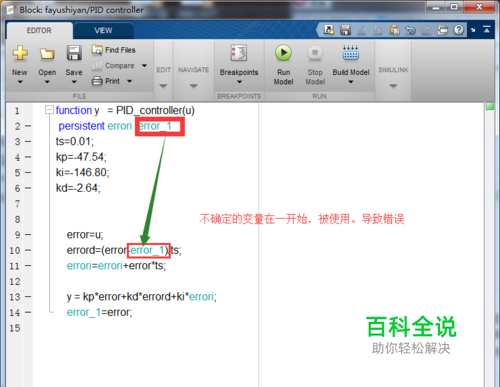The height and width of the screenshot is (387, 500).
Task: Click the green code analyzer status indicator
Action: pyautogui.click(x=490, y=106)
